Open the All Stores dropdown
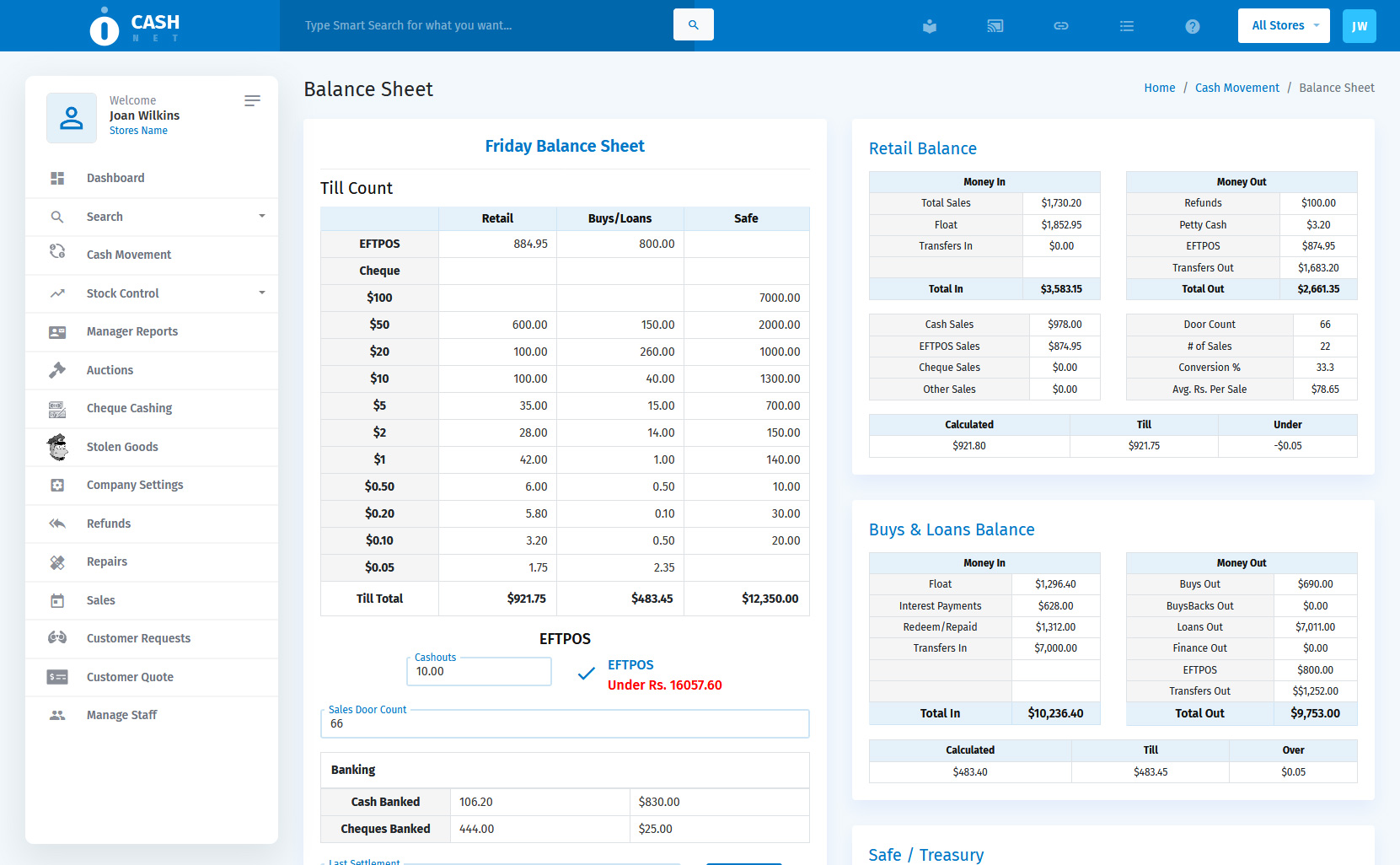Screen dimensions: 1400x865 (1283, 26)
